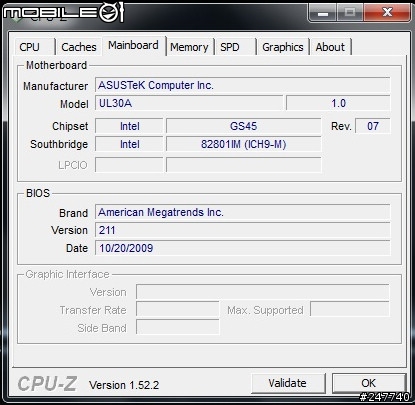This screenshot has height=405, width=415.
Task: Switch to the CPU tab
Action: pyautogui.click(x=34, y=47)
